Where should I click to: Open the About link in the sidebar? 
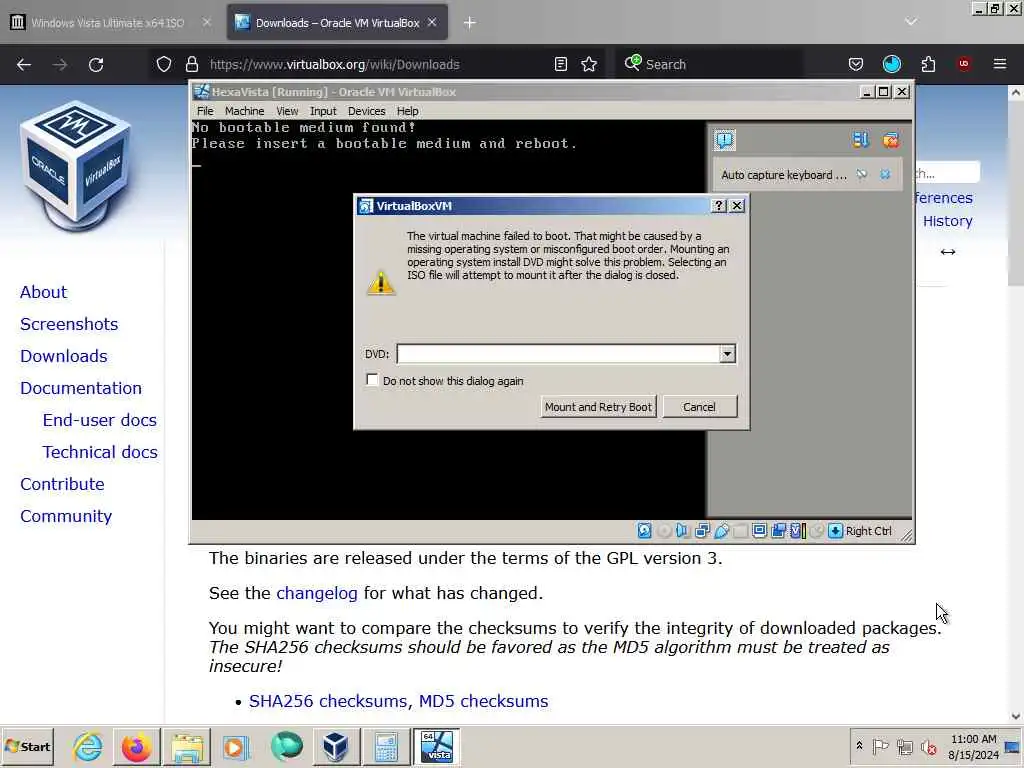pyautogui.click(x=43, y=292)
